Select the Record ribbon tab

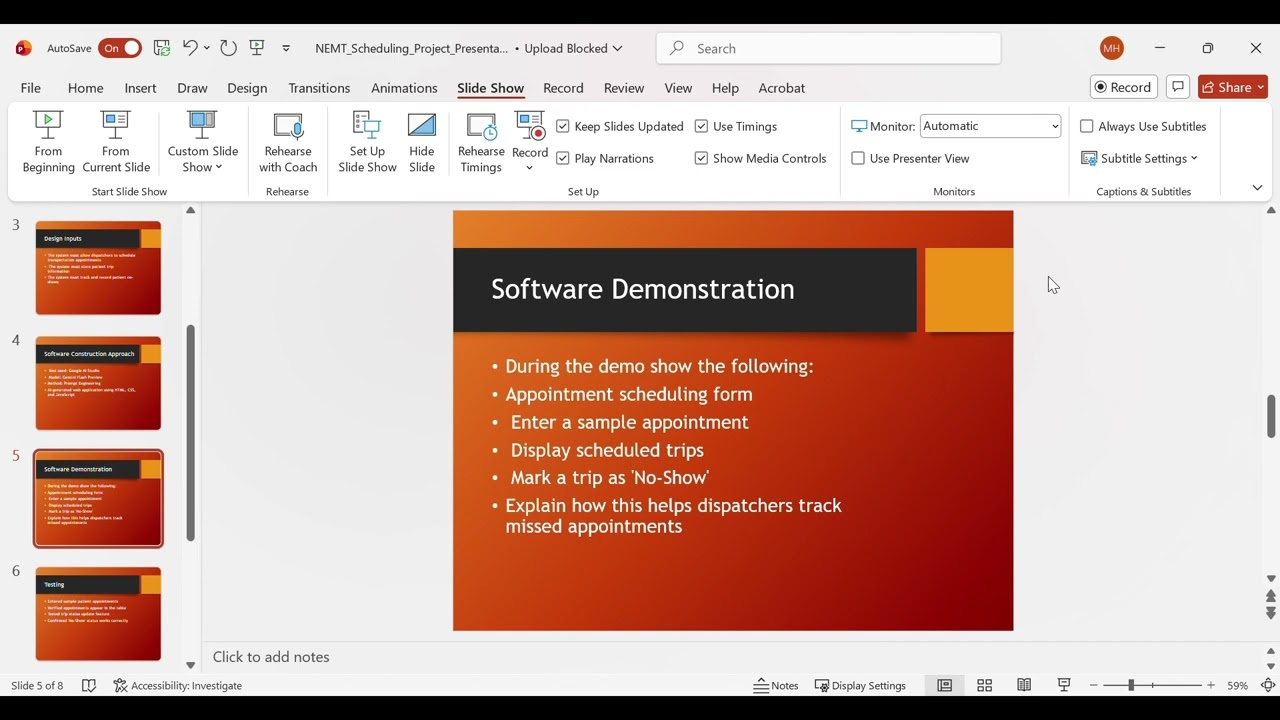[x=563, y=88]
